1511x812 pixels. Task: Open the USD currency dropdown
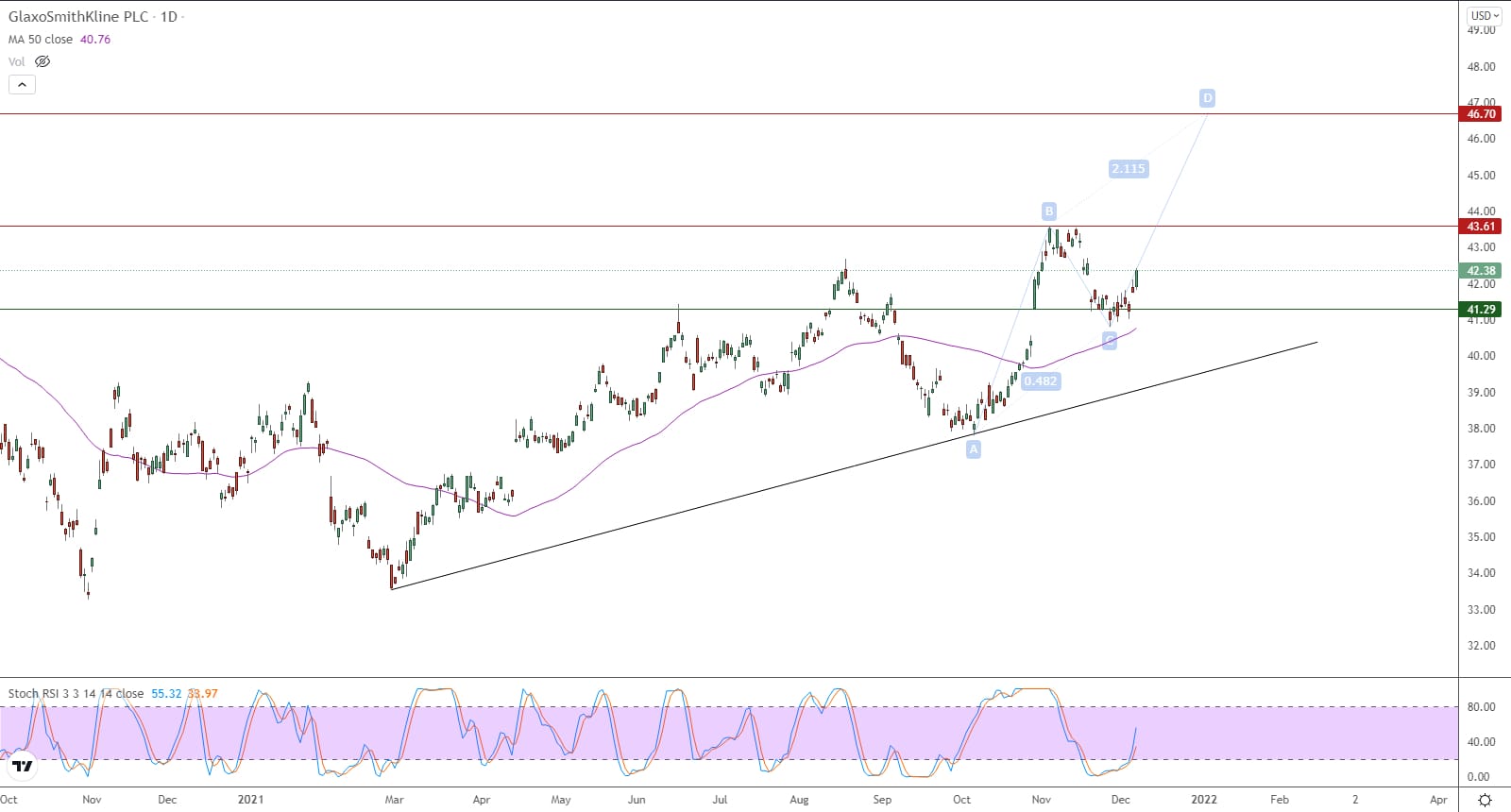pyautogui.click(x=1486, y=15)
